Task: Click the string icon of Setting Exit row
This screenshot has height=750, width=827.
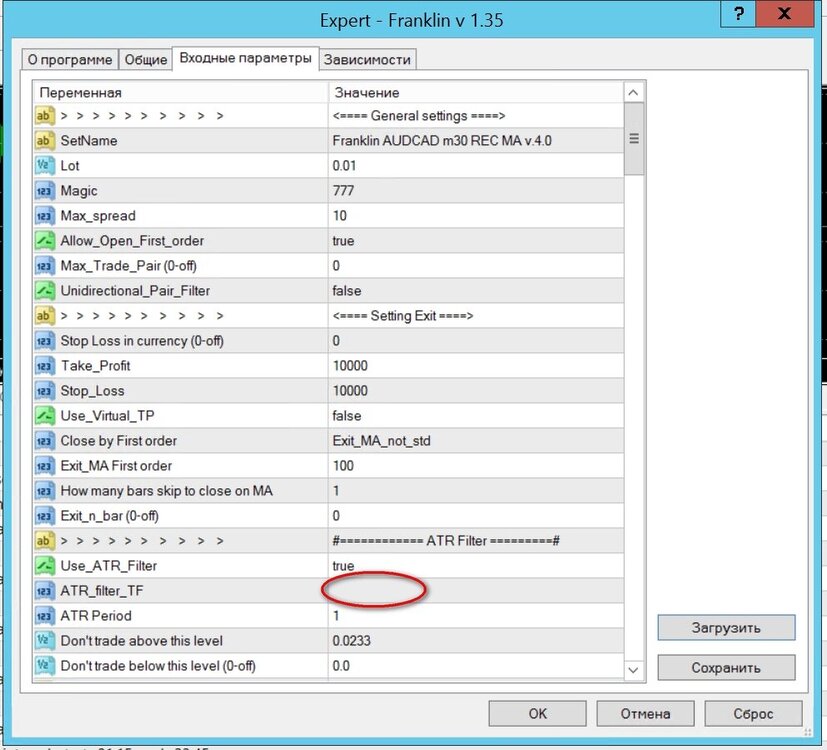Action: (44, 316)
